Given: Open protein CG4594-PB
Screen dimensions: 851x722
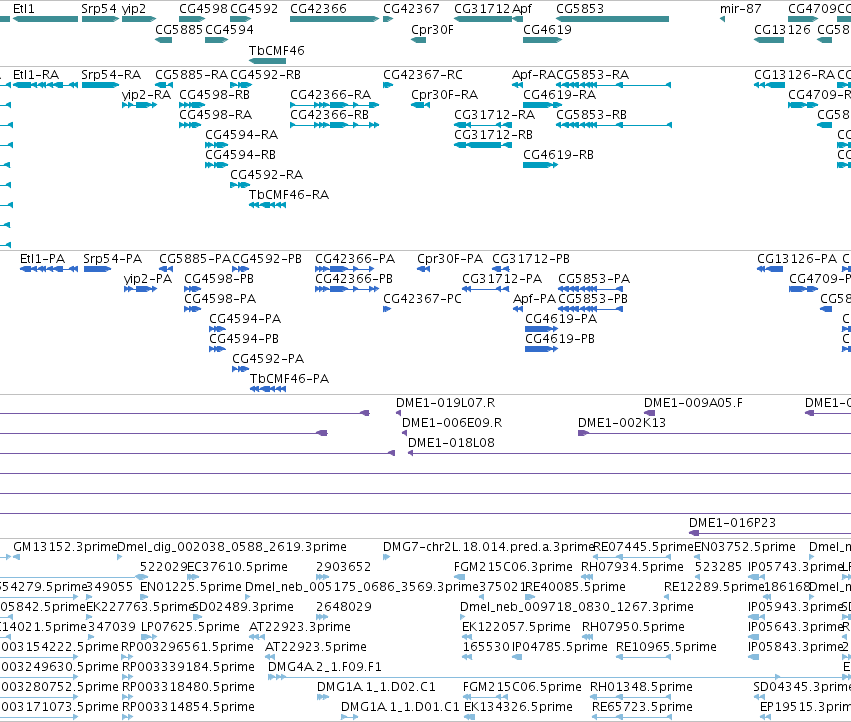Looking at the screenshot, I should point(217,349).
